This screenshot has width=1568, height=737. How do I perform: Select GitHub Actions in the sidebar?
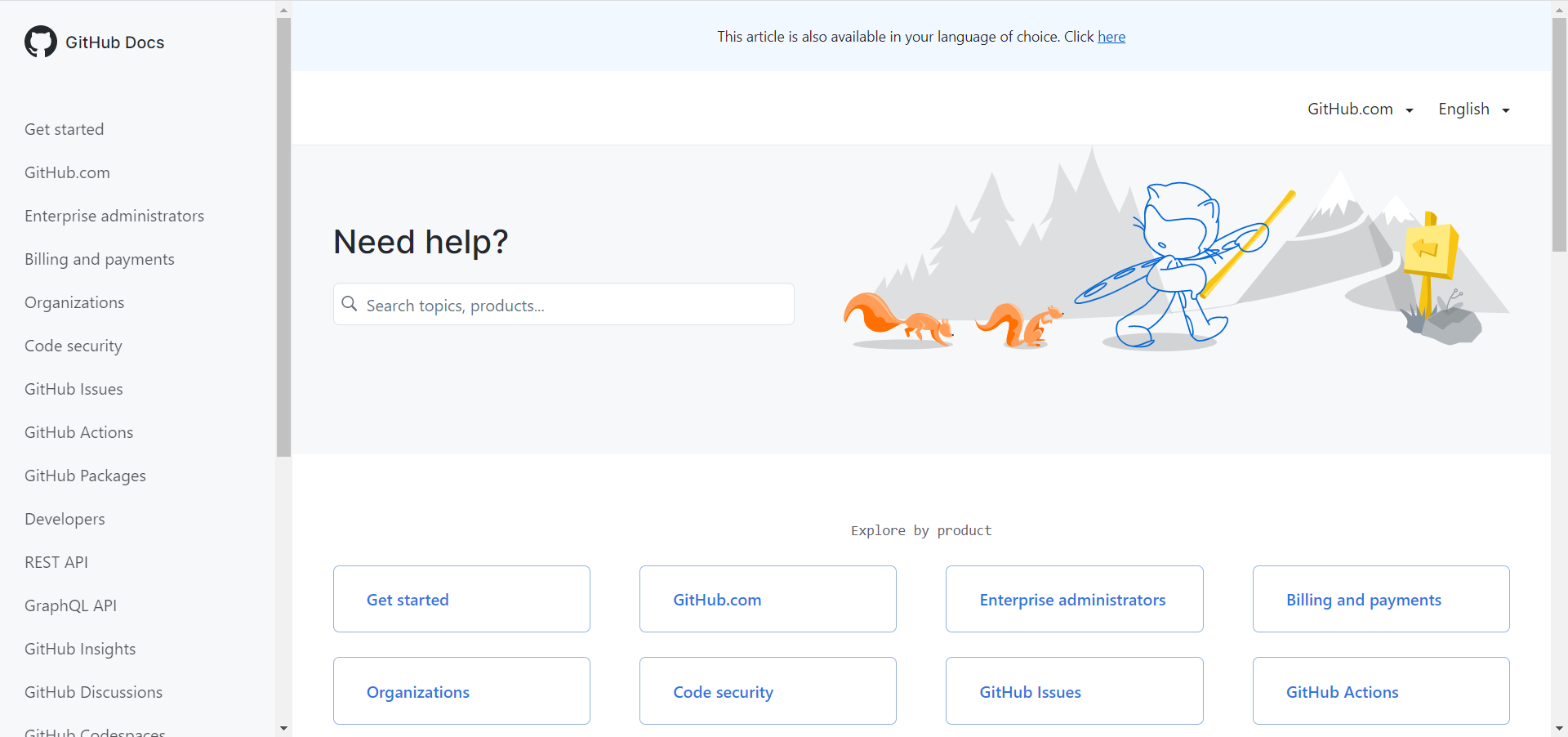click(x=79, y=432)
